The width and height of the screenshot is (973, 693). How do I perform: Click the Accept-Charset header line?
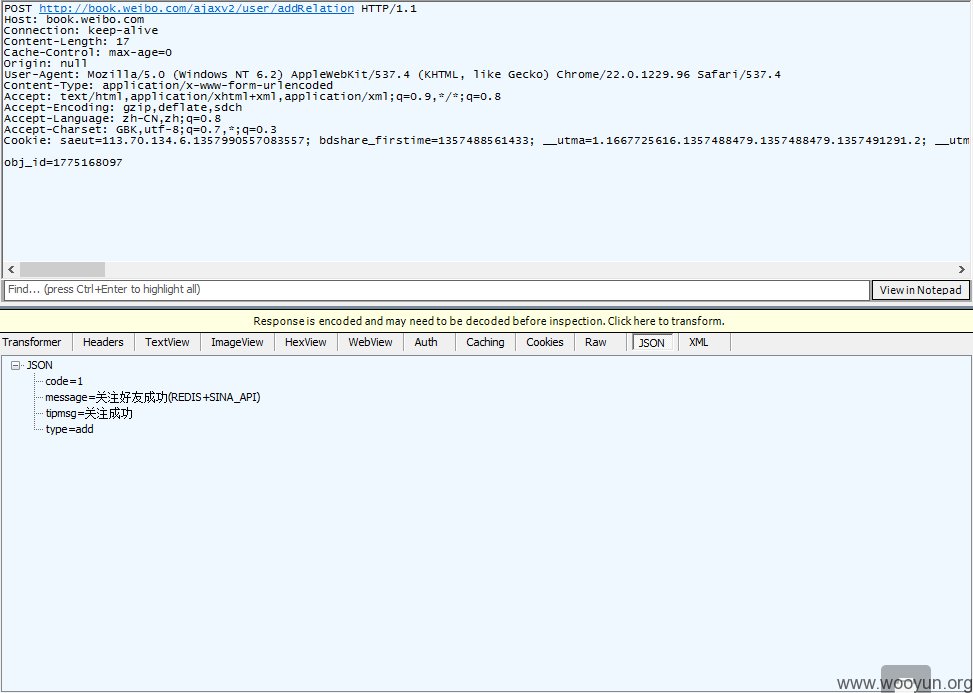click(140, 130)
